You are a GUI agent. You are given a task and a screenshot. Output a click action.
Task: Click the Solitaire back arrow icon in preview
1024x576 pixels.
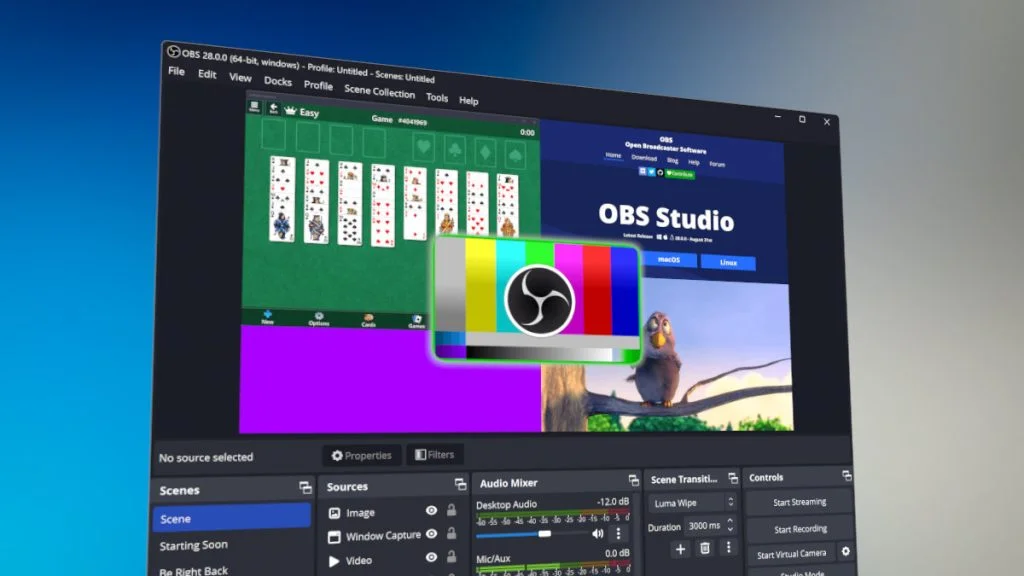[x=274, y=108]
